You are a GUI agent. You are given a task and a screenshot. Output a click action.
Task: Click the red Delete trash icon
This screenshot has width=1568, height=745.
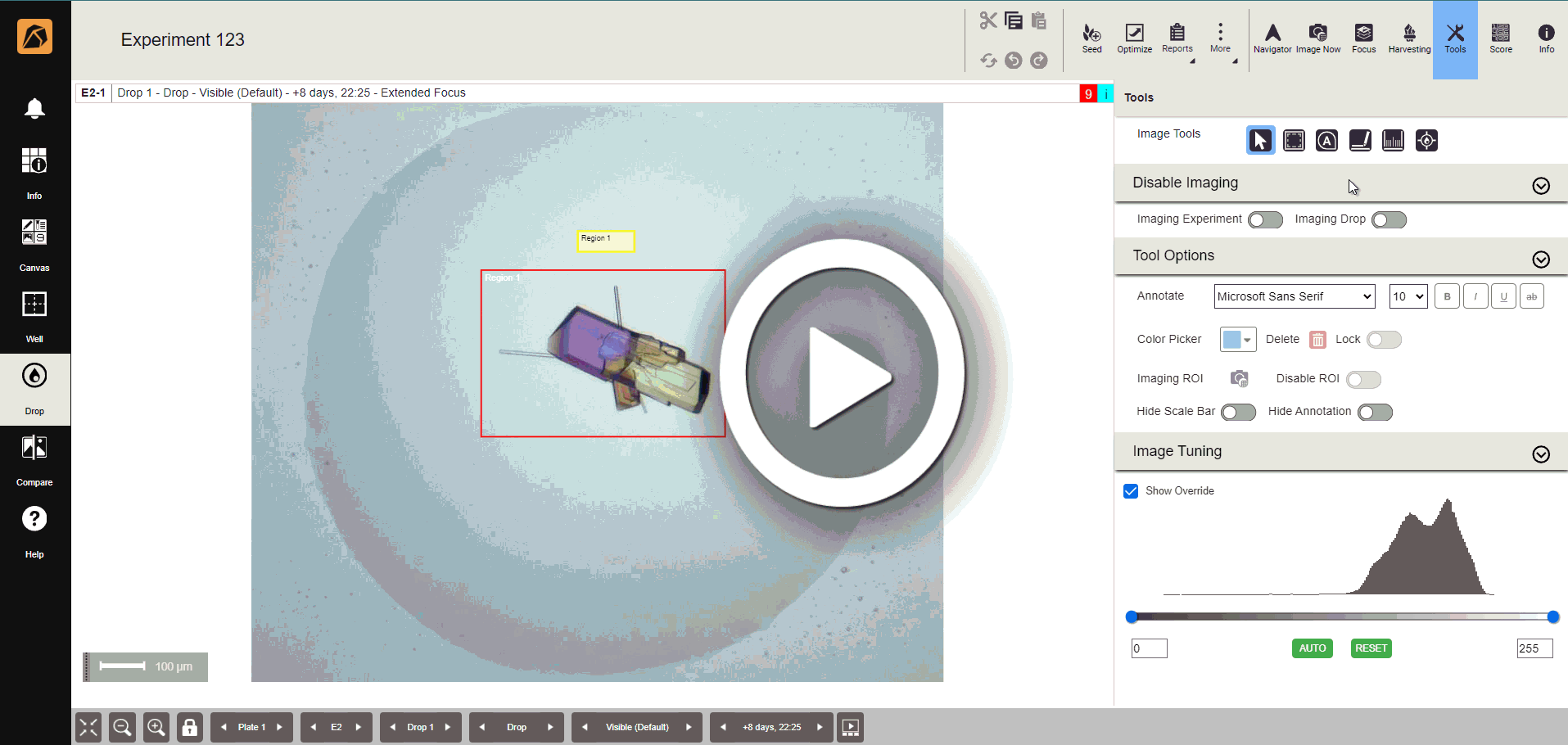pos(1317,340)
